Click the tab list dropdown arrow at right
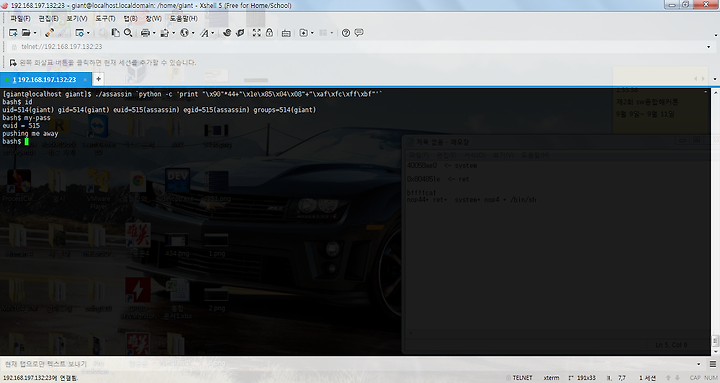The height and width of the screenshot is (383, 720). click(x=714, y=79)
